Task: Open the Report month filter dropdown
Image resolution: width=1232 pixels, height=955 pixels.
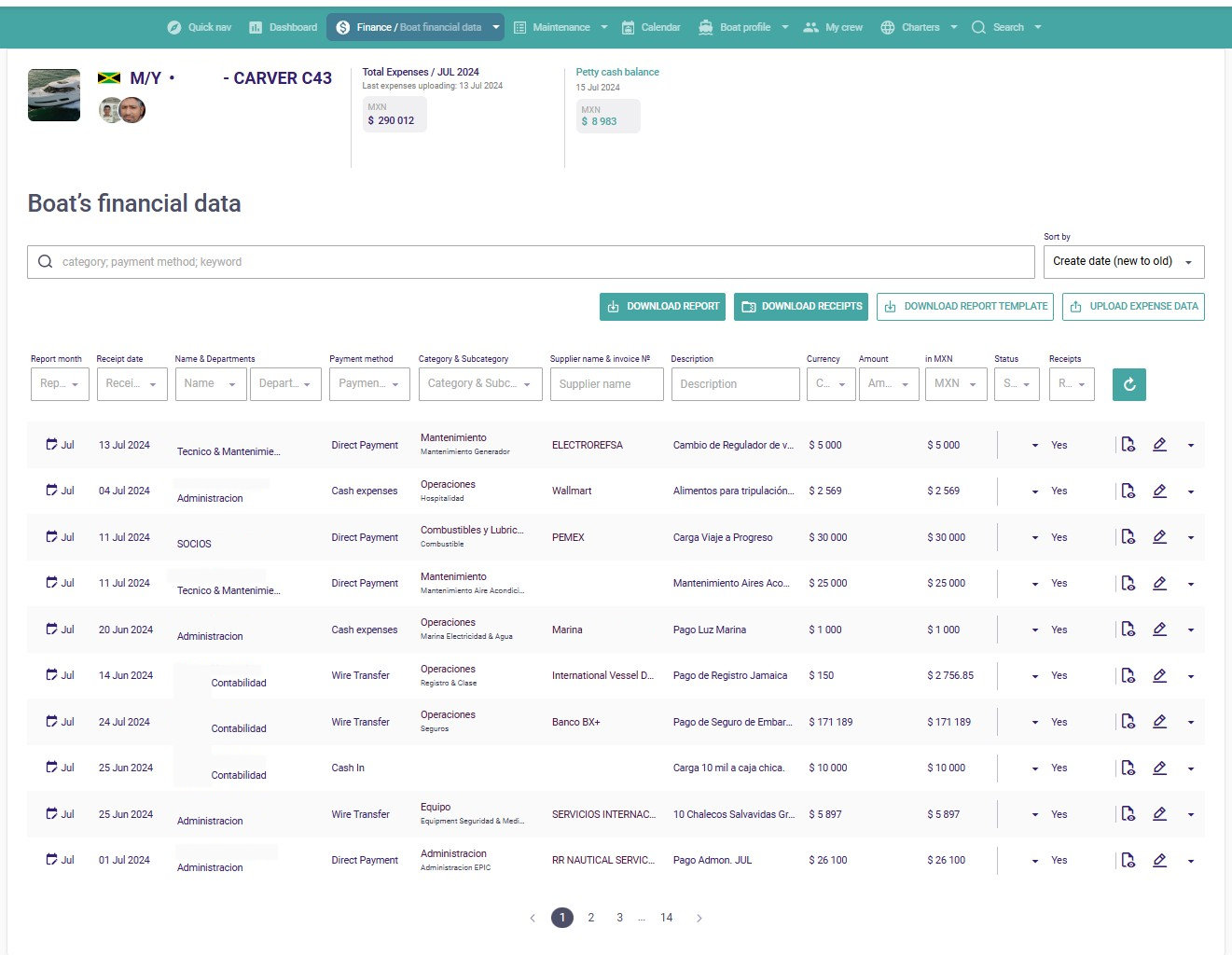Action: [x=61, y=384]
